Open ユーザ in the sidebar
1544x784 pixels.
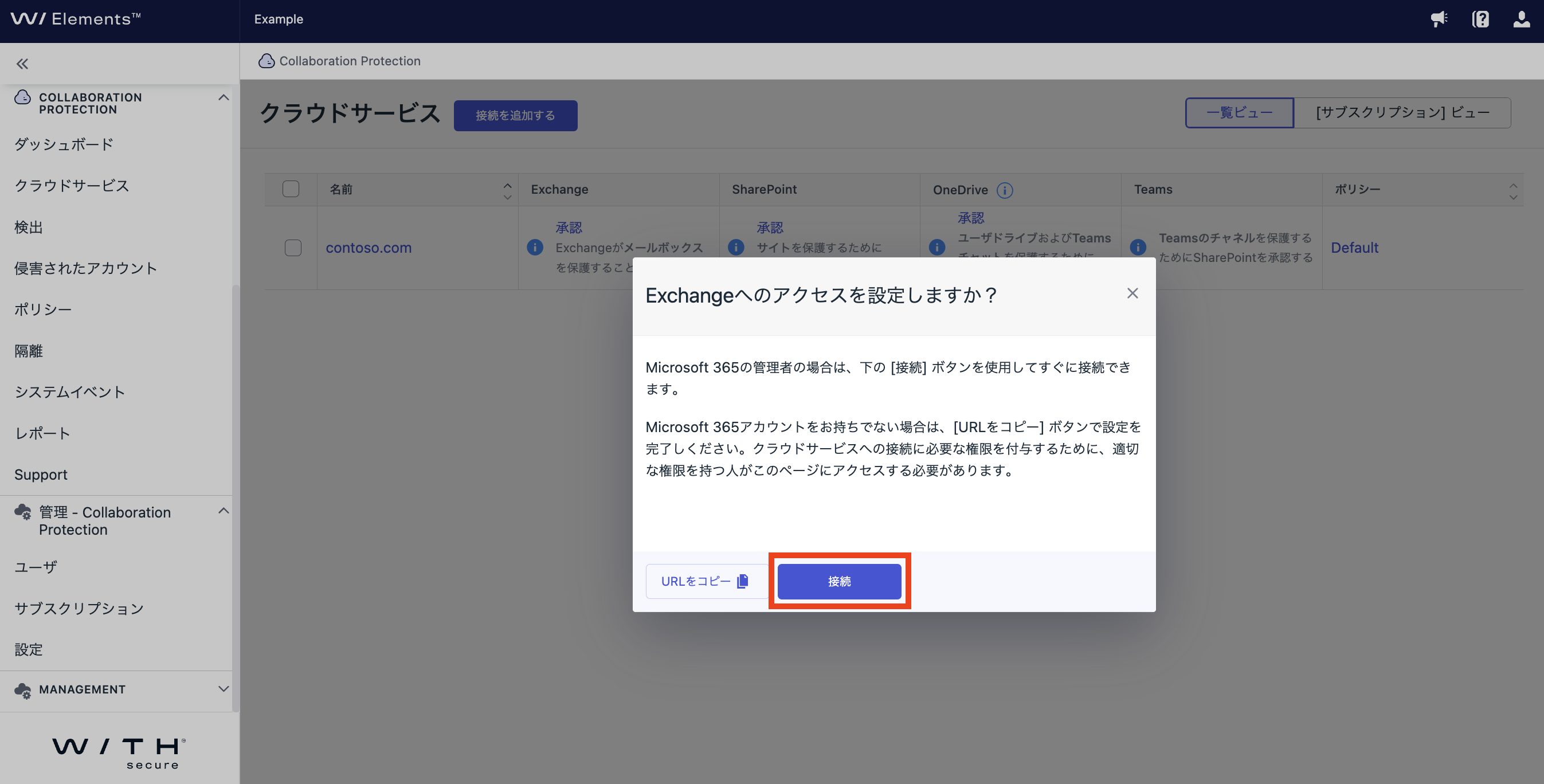coord(36,567)
